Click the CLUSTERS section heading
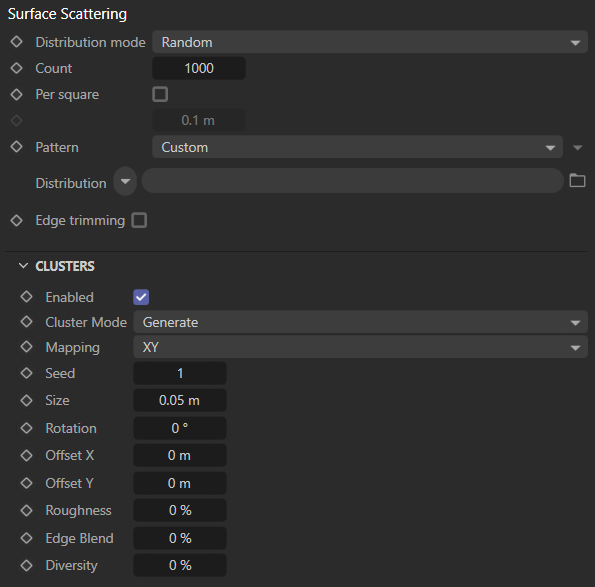The height and width of the screenshot is (587, 595). pos(65,266)
